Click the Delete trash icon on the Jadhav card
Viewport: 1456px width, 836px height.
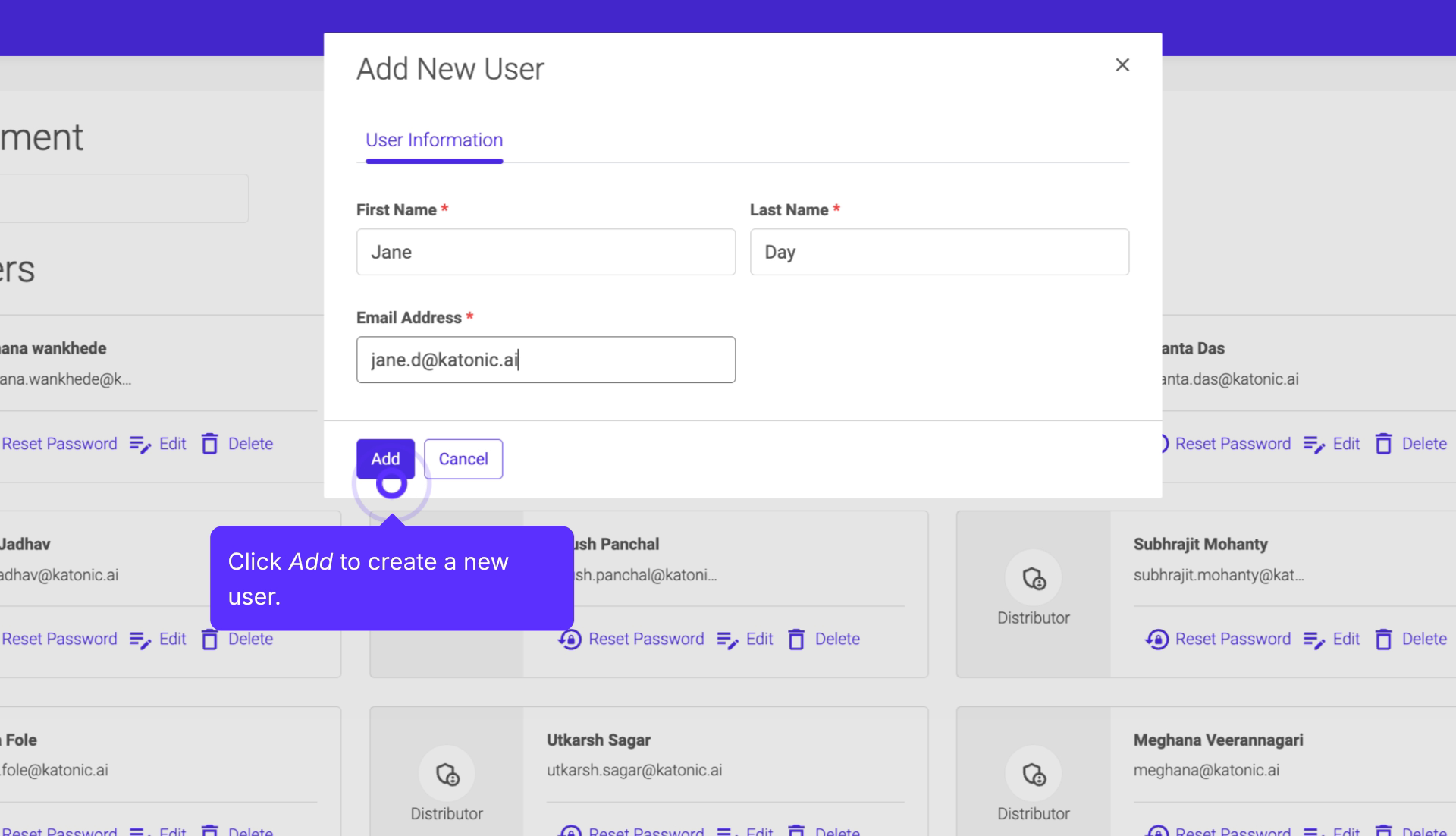(210, 639)
